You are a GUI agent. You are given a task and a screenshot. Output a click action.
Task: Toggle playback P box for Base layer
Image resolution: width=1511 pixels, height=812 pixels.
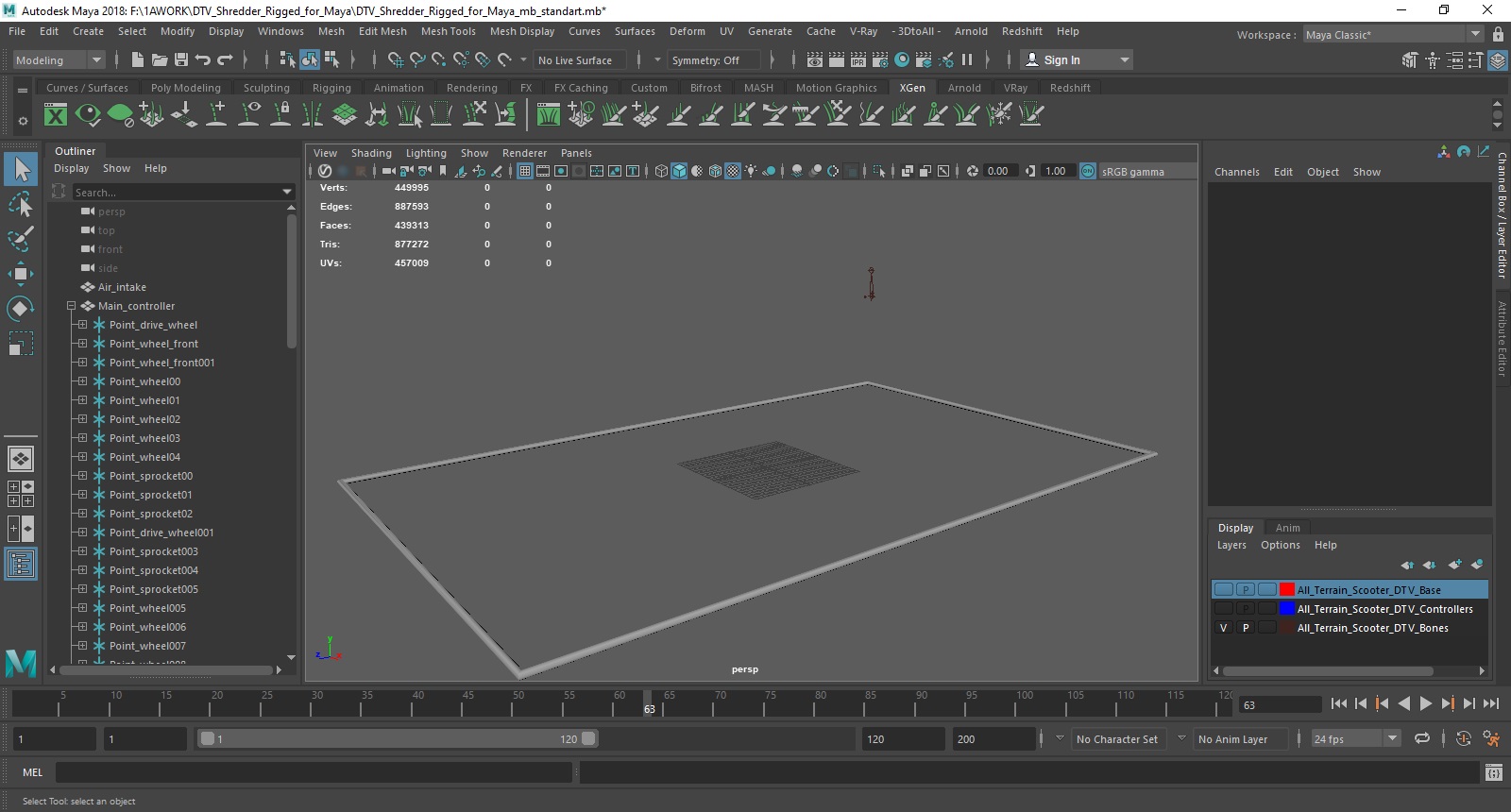pyautogui.click(x=1246, y=589)
